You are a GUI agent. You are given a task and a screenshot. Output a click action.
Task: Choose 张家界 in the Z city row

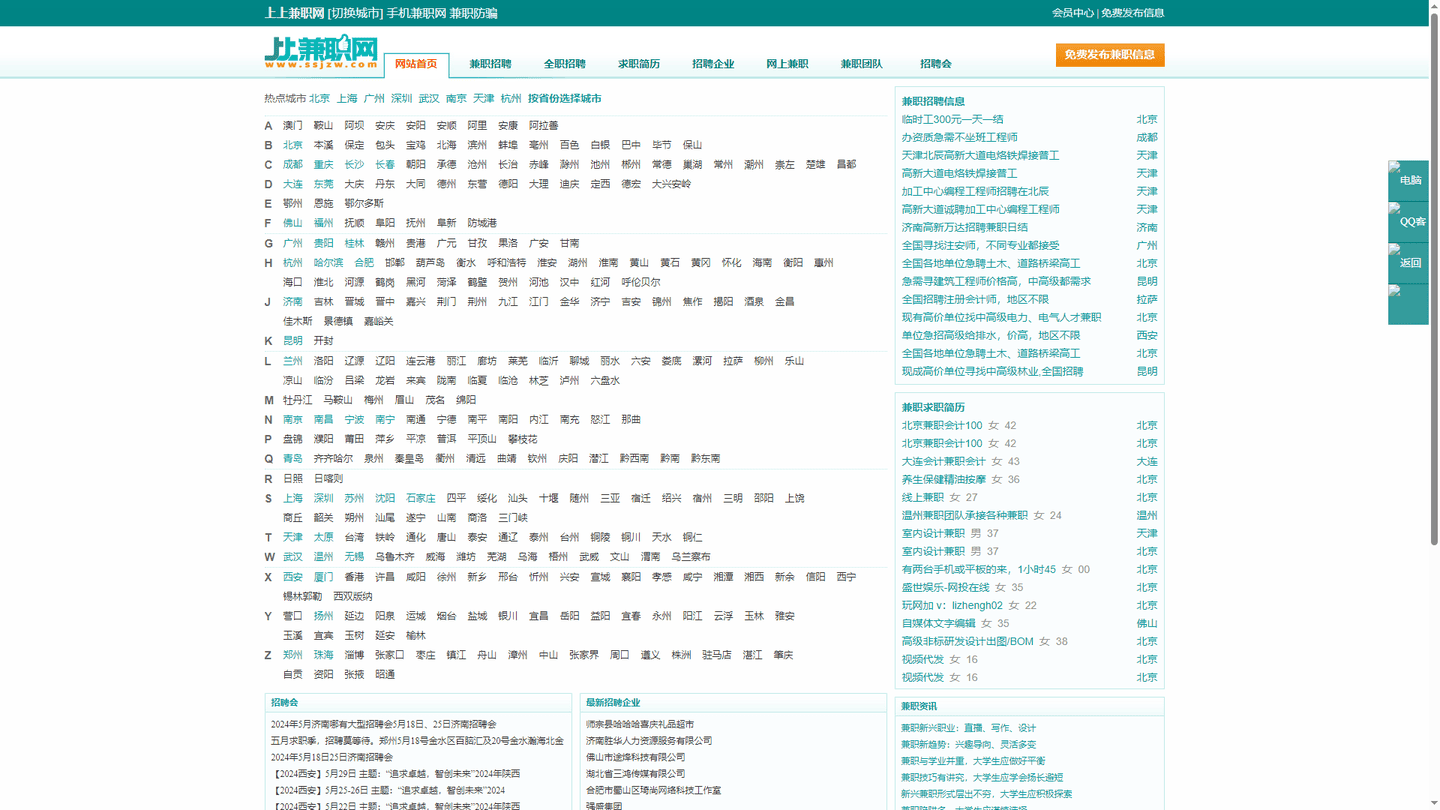tap(584, 655)
